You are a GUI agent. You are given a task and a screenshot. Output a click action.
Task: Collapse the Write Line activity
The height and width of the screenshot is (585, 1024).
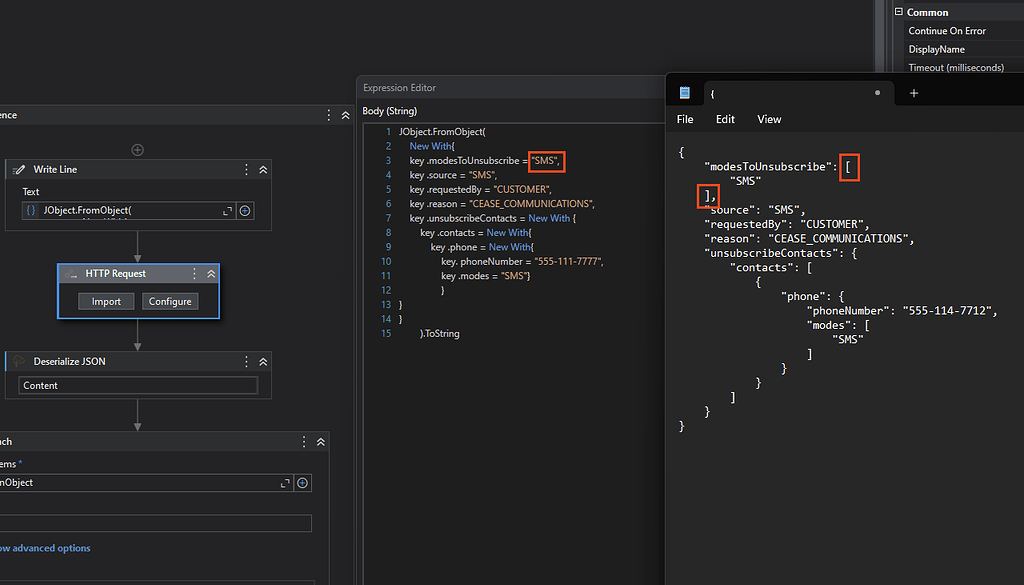(x=263, y=170)
